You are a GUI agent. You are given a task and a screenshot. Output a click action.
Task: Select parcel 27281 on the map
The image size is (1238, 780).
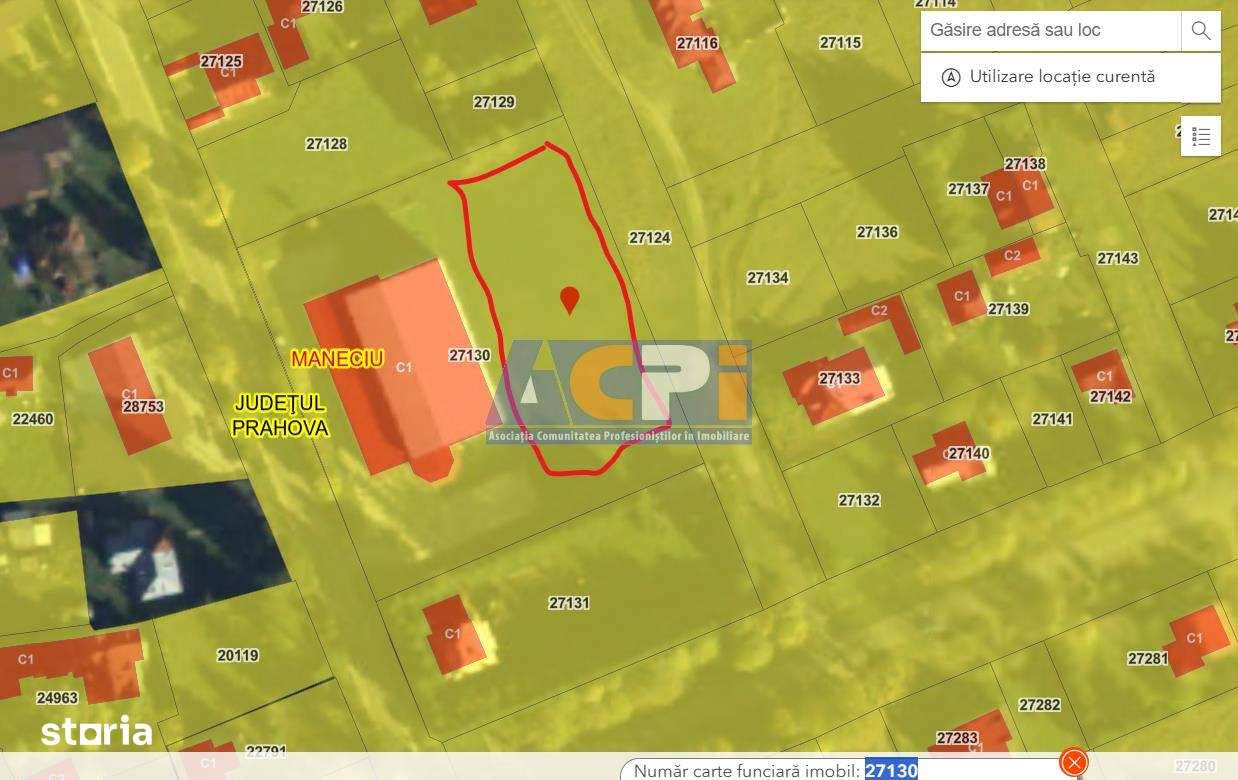1148,659
